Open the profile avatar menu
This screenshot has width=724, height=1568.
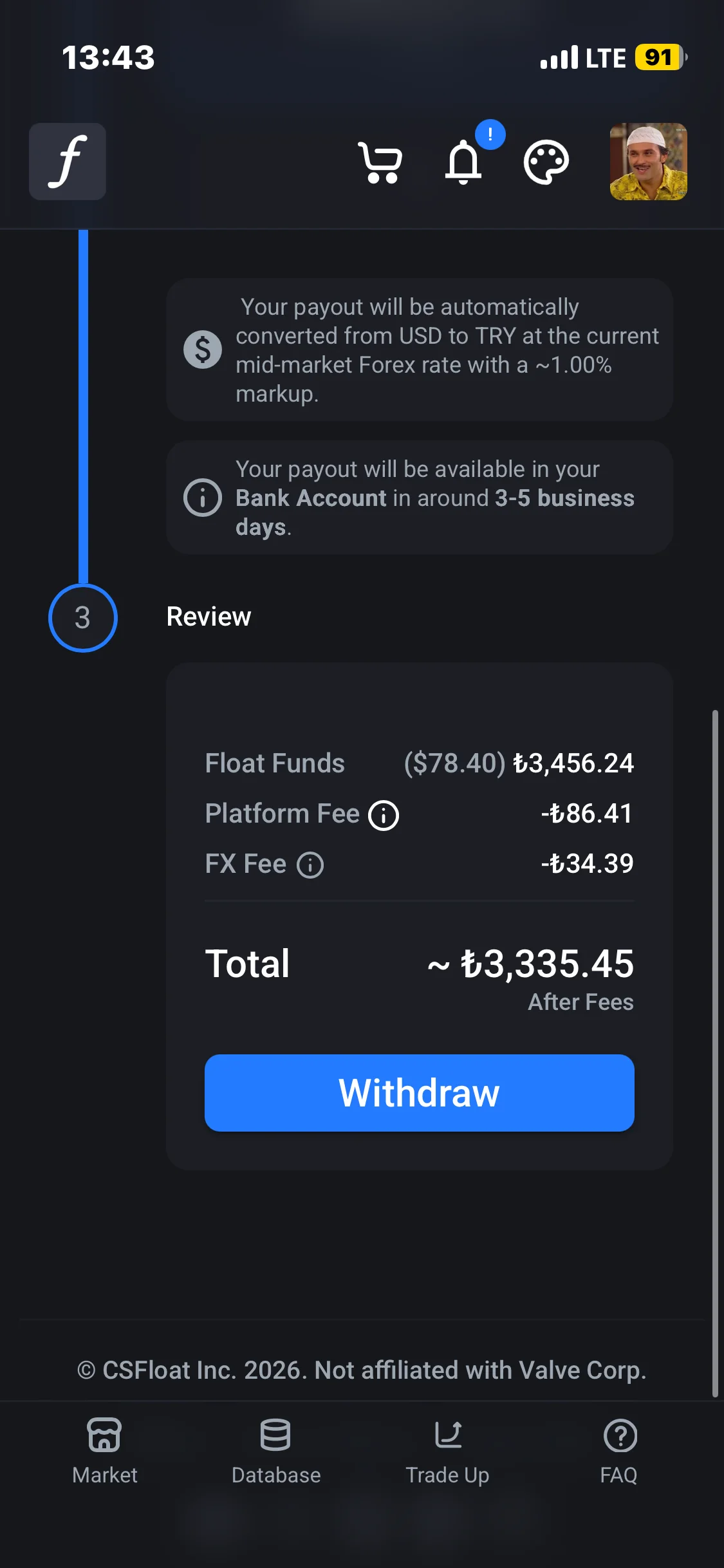coord(648,162)
